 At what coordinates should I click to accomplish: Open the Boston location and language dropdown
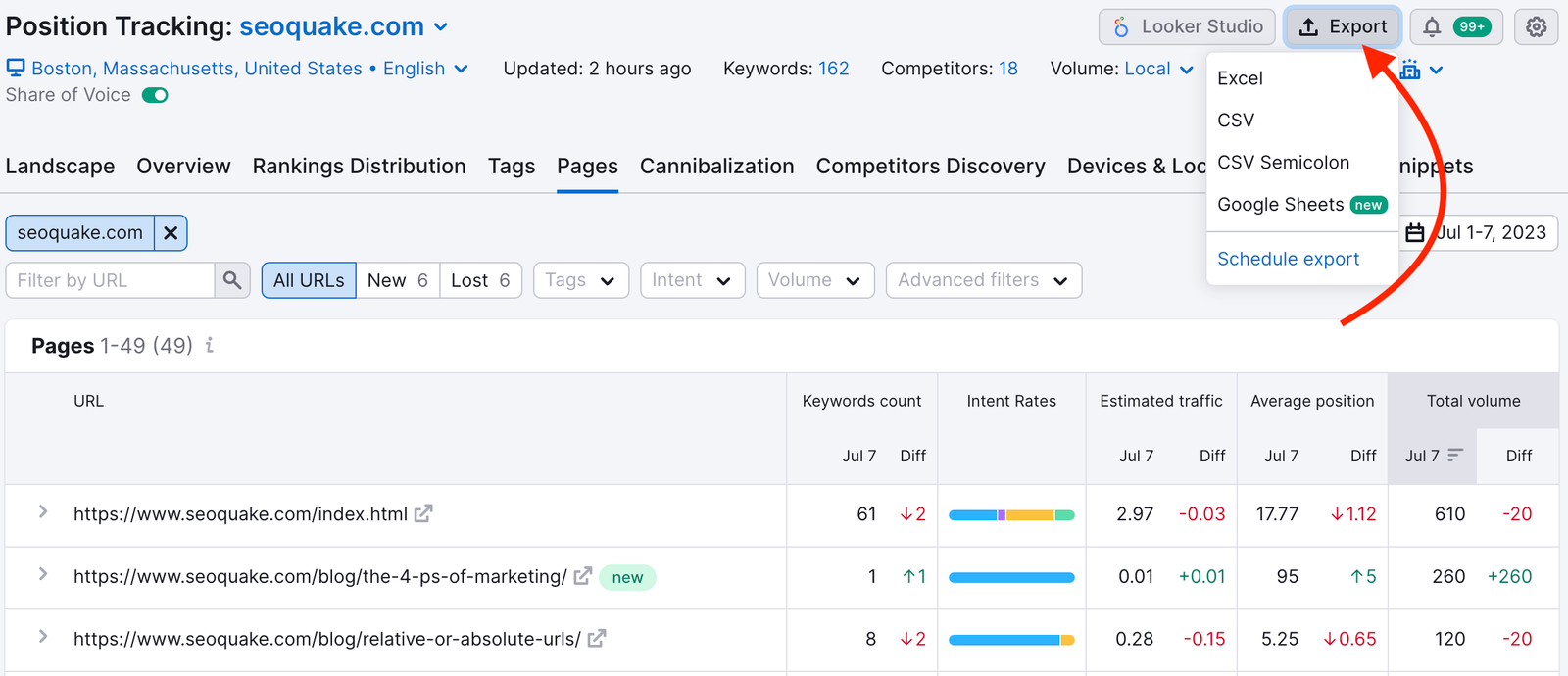click(x=237, y=69)
